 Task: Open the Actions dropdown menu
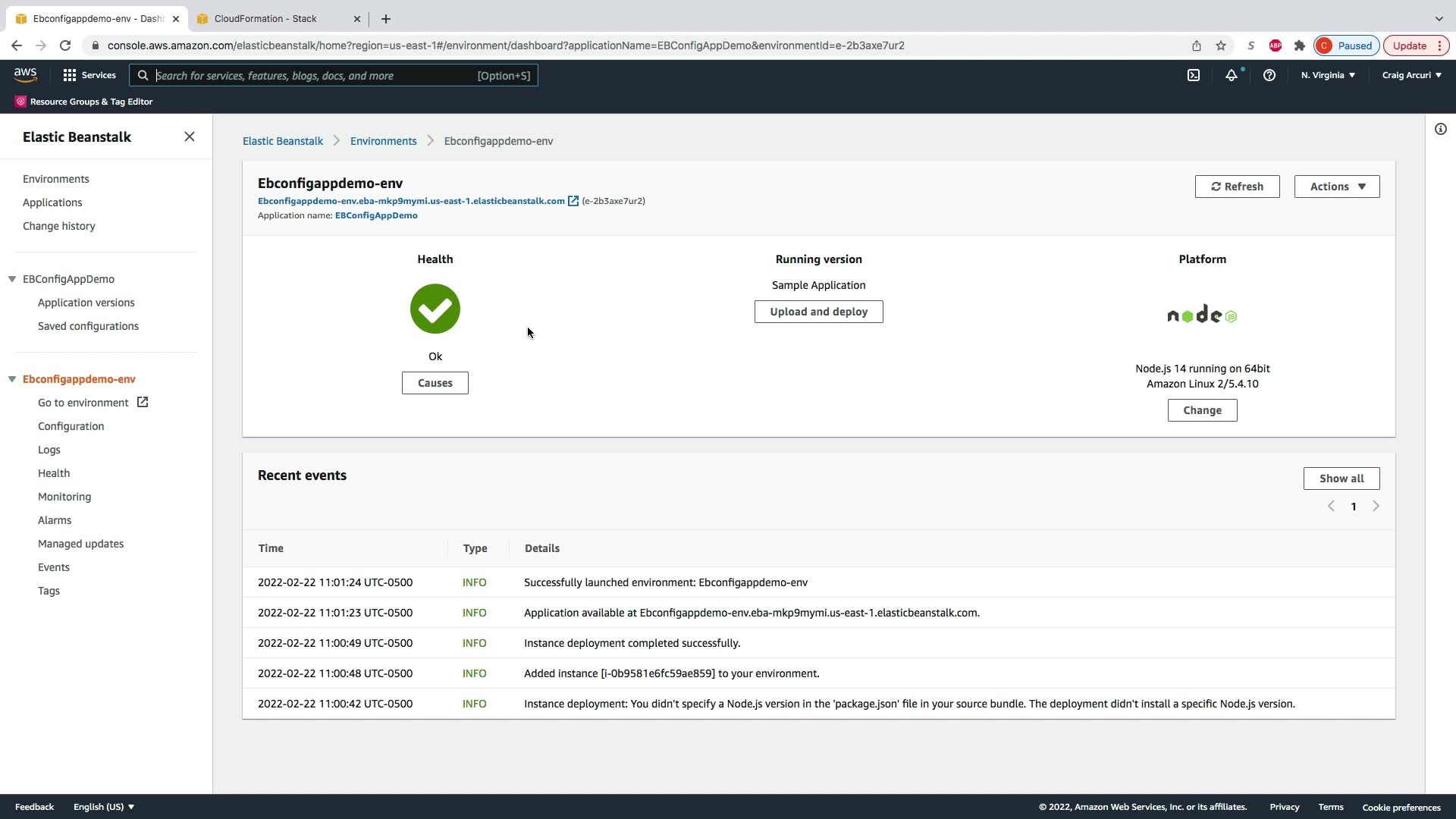coord(1336,187)
